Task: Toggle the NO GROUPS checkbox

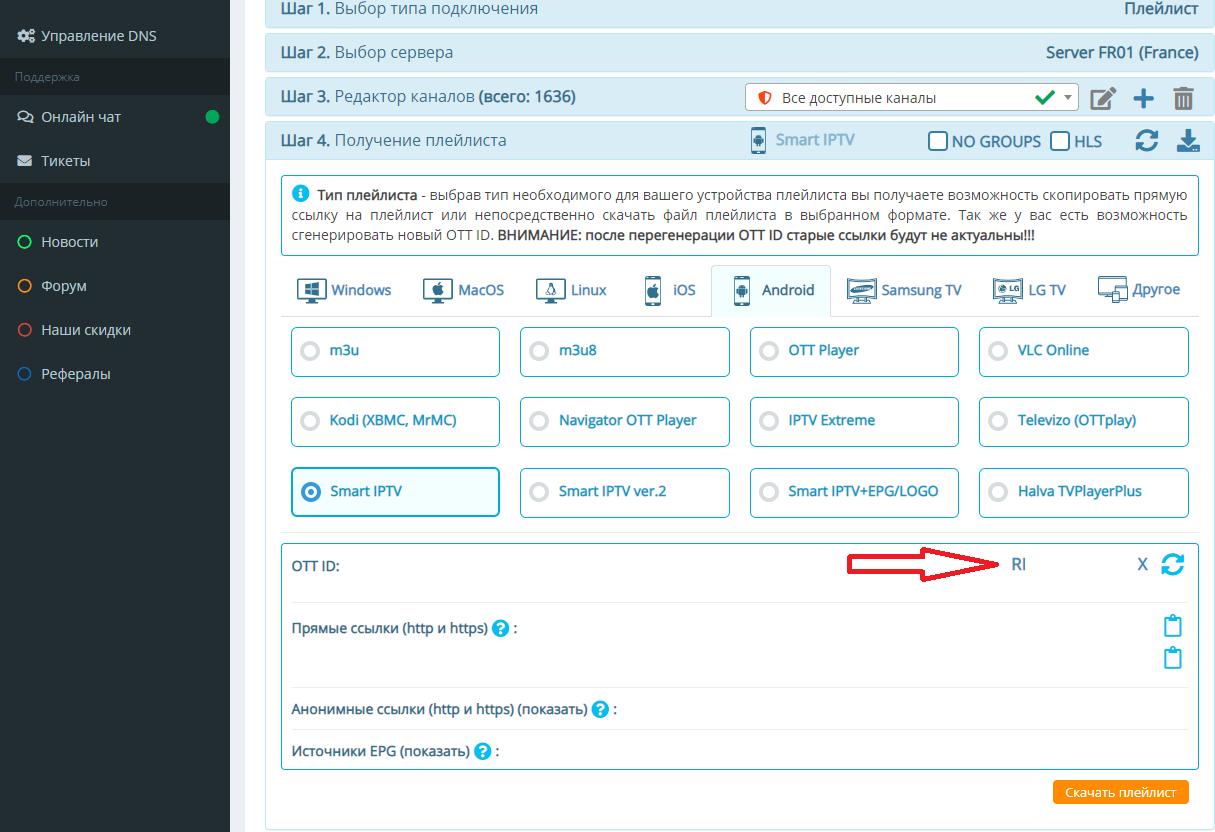Action: coord(938,141)
